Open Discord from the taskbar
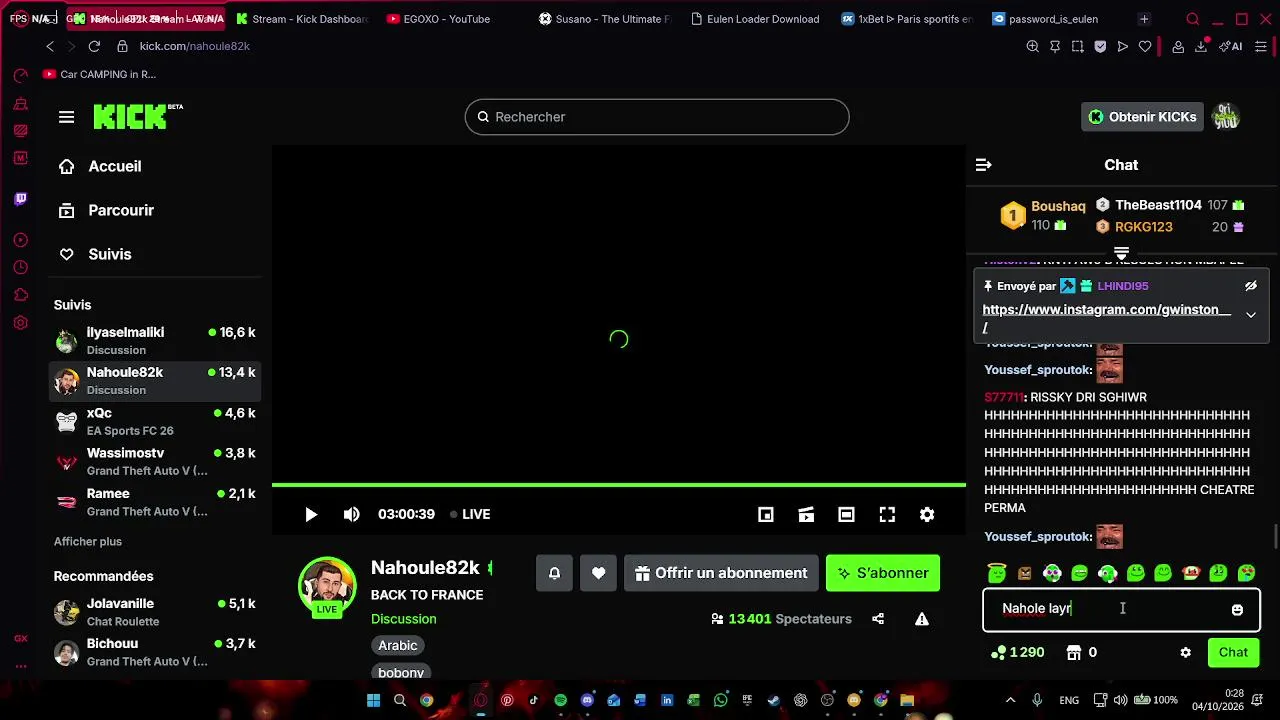Screen dimensions: 1280x720 point(587,700)
